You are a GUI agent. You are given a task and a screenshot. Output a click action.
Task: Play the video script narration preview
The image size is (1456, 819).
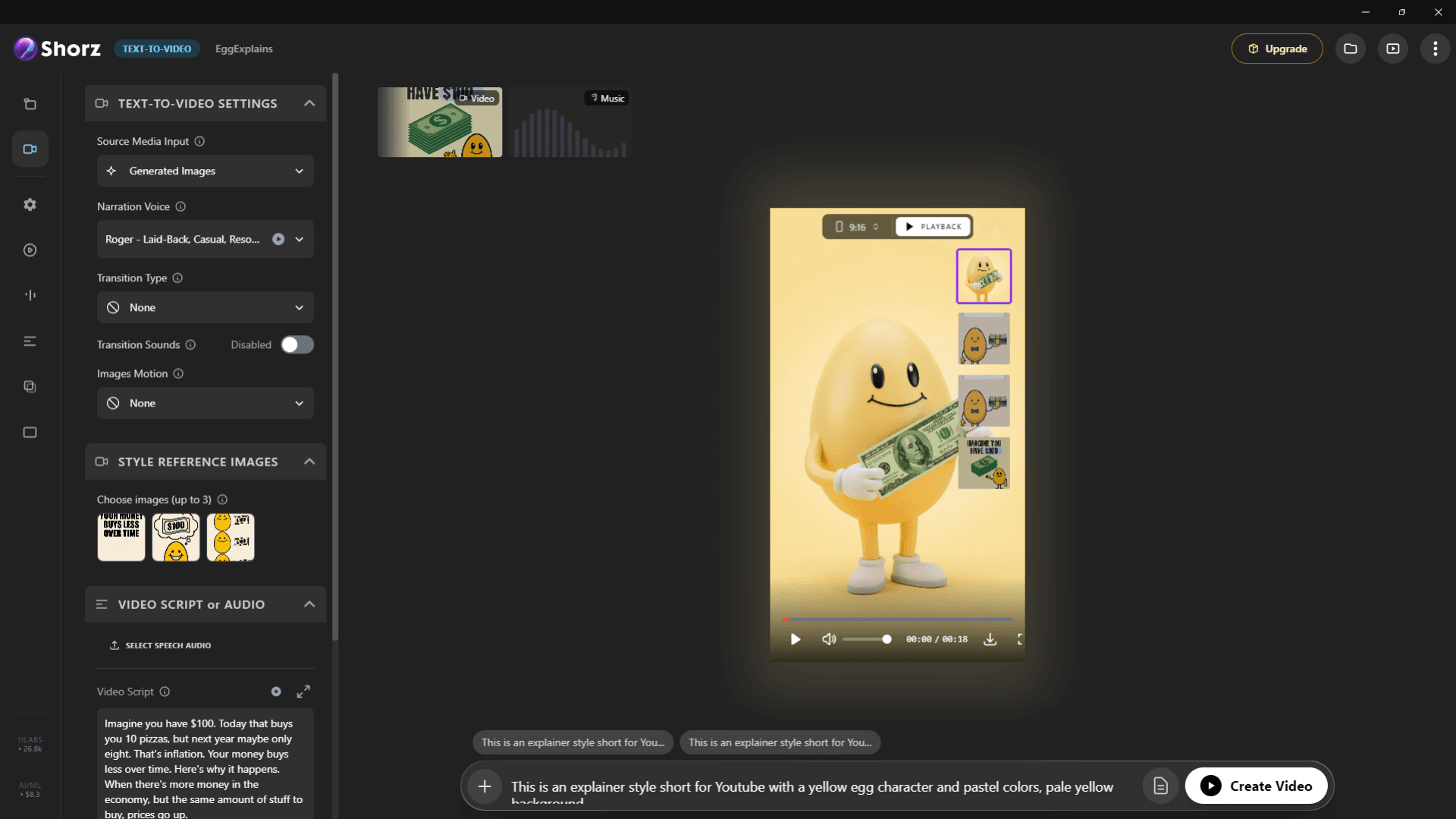click(x=276, y=692)
